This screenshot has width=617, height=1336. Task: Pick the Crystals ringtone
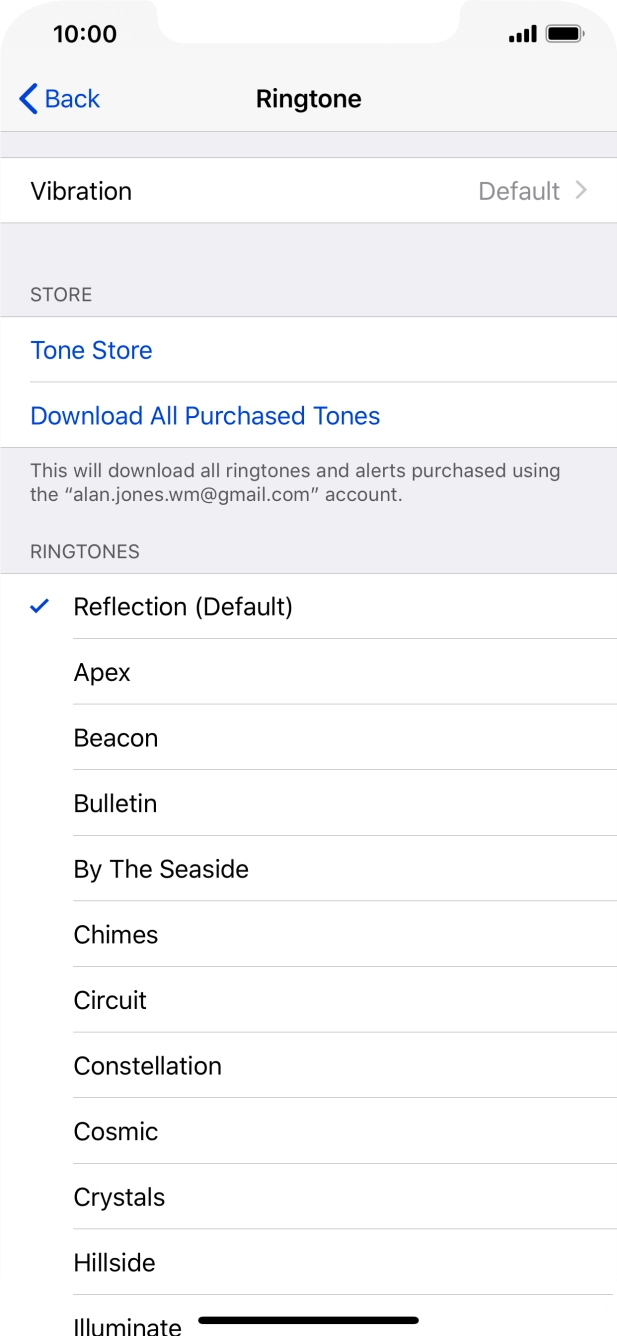click(119, 1197)
